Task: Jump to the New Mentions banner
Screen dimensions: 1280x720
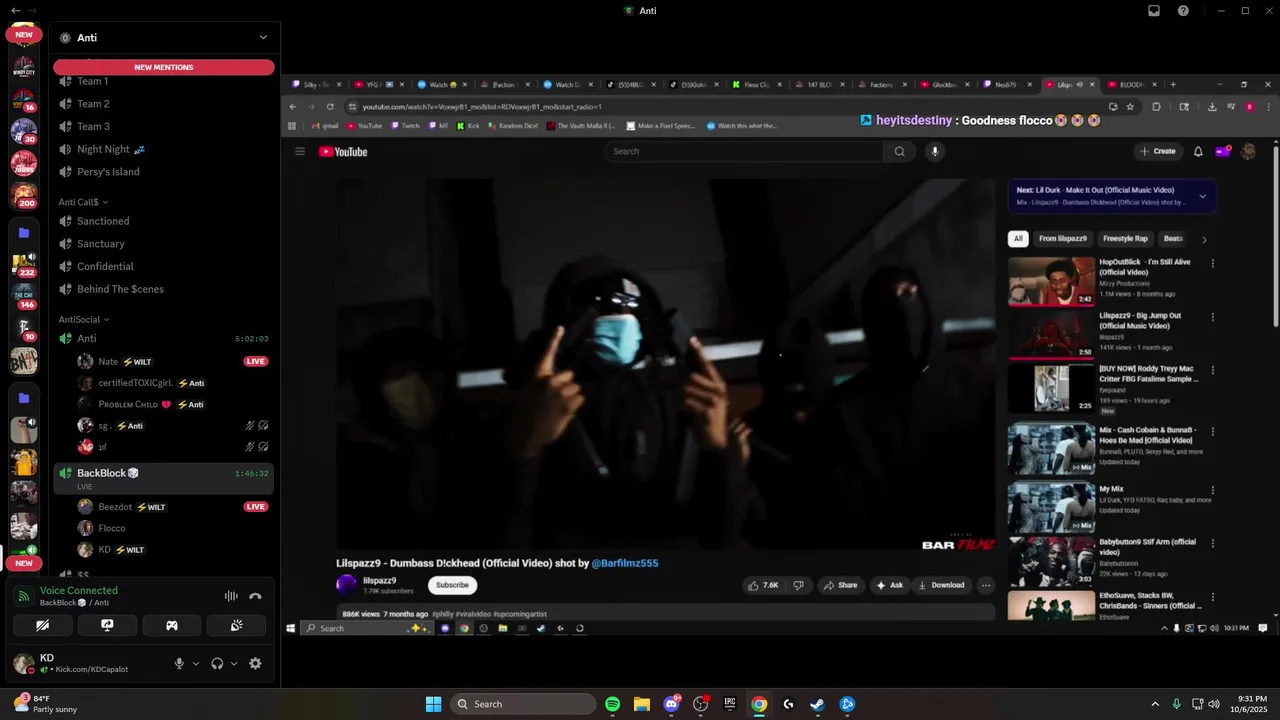Action: click(x=164, y=67)
